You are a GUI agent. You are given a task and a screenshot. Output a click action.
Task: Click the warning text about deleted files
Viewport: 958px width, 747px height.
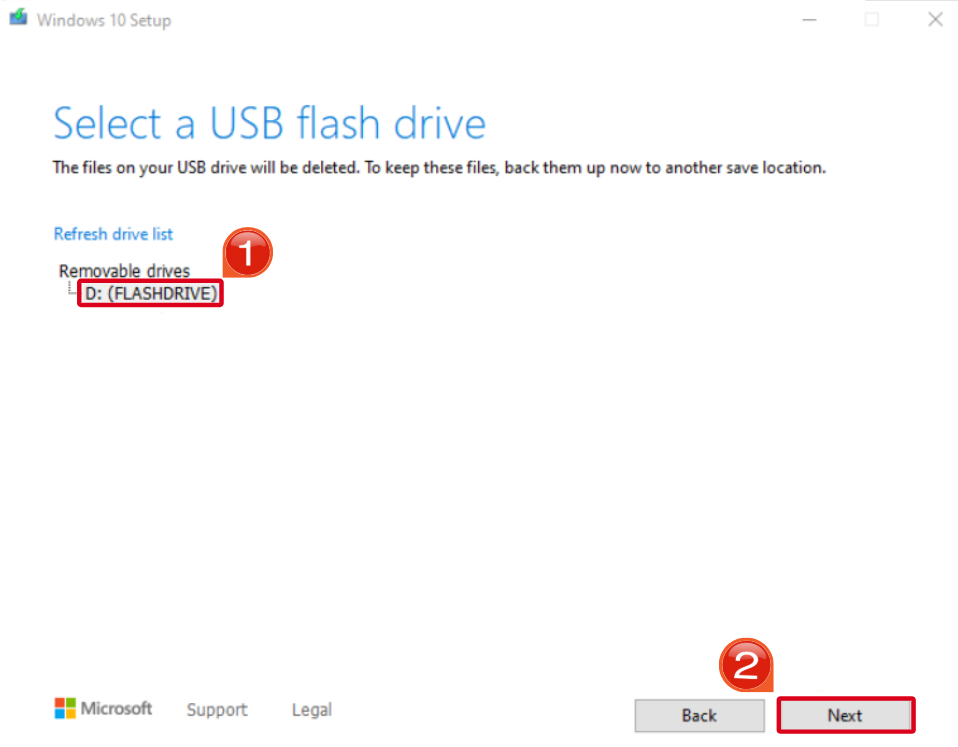(439, 168)
